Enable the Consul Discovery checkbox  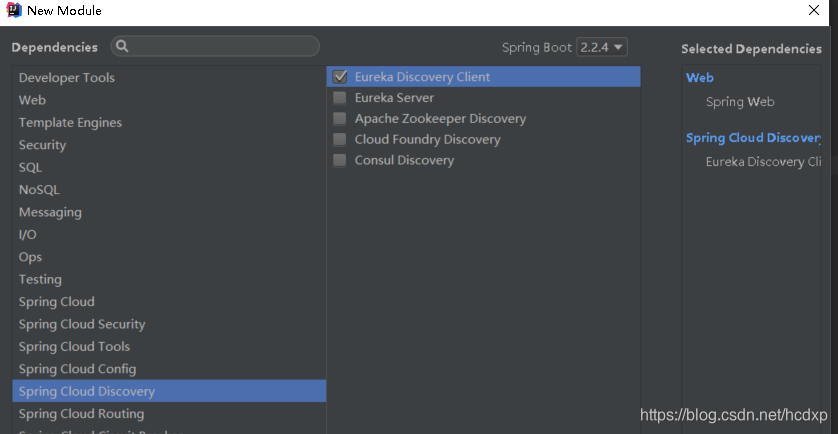point(340,160)
